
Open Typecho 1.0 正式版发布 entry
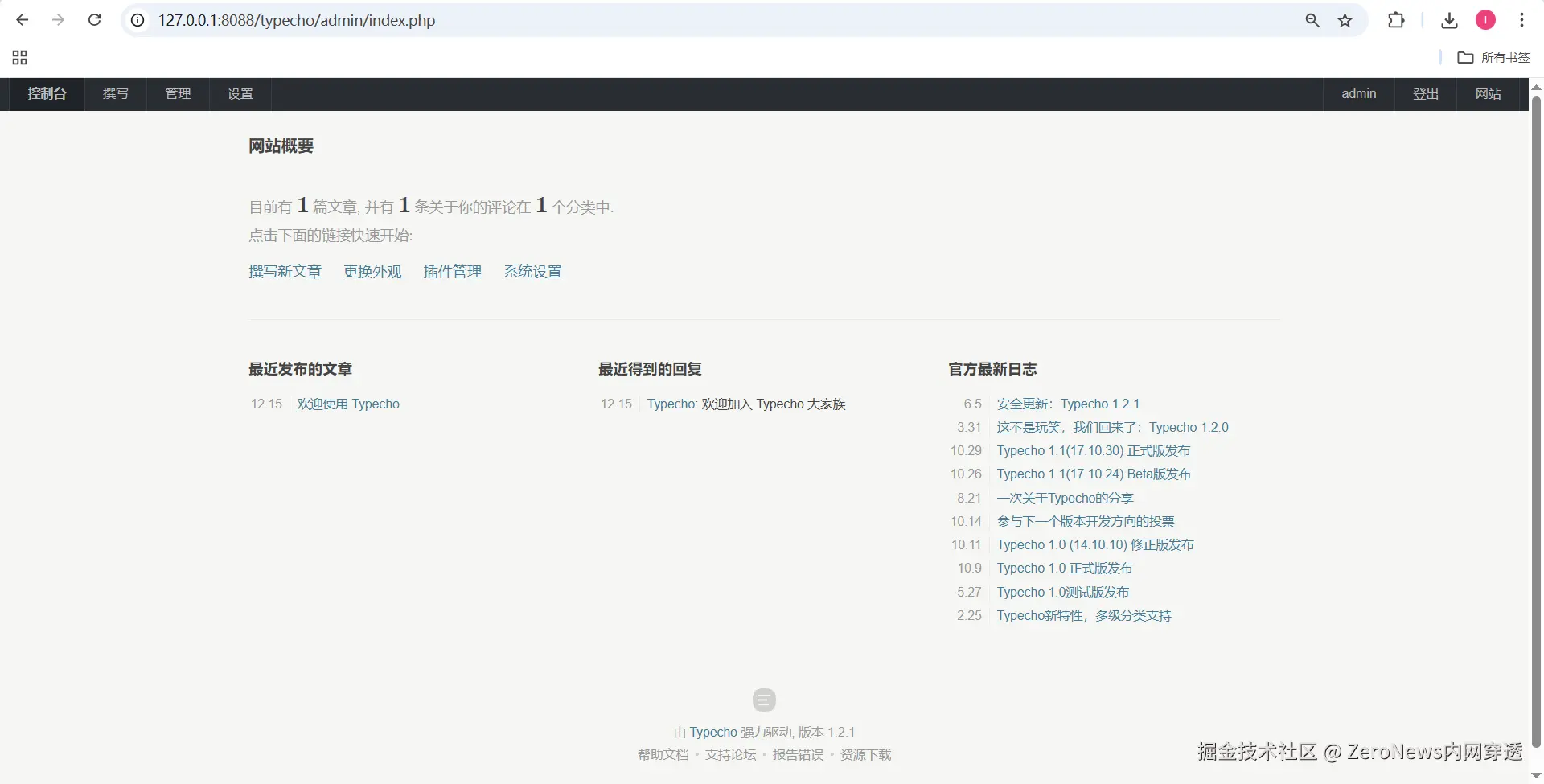click(1065, 568)
